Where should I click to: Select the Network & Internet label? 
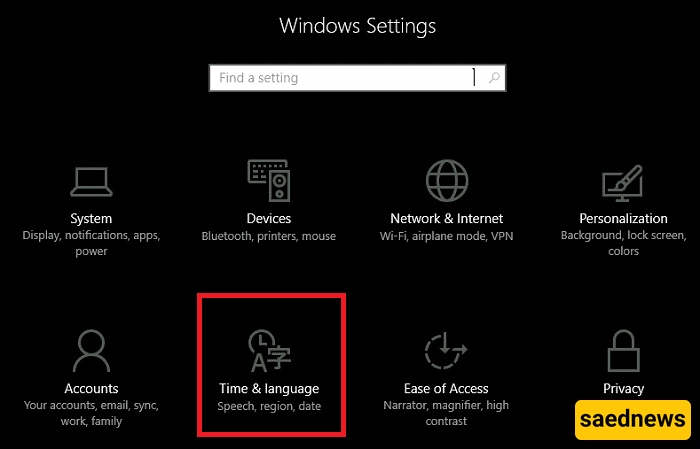[x=446, y=218]
